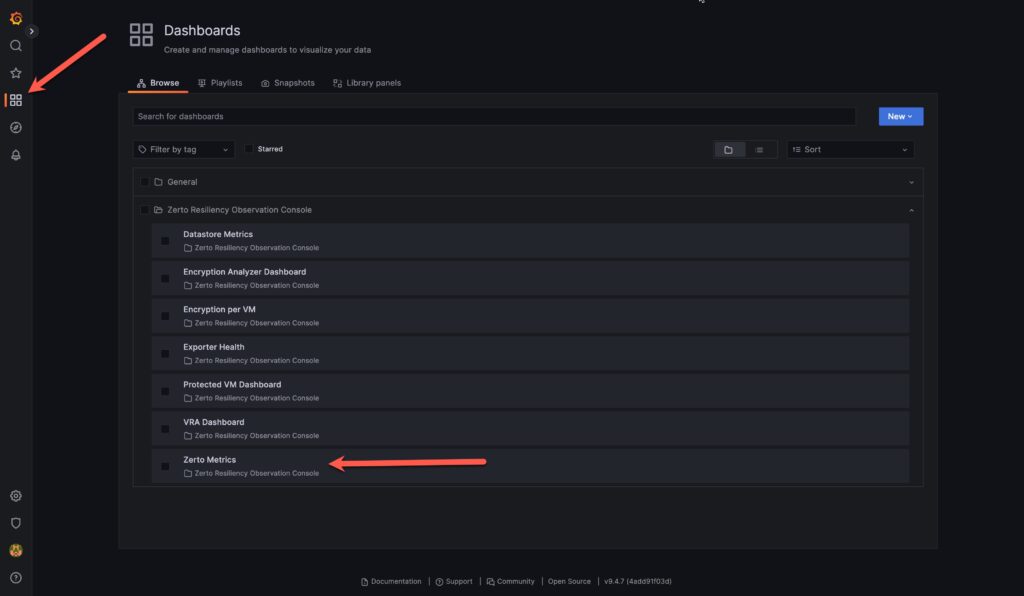Focus the Search for dashboards field
Image resolution: width=1024 pixels, height=596 pixels.
pyautogui.click(x=494, y=116)
